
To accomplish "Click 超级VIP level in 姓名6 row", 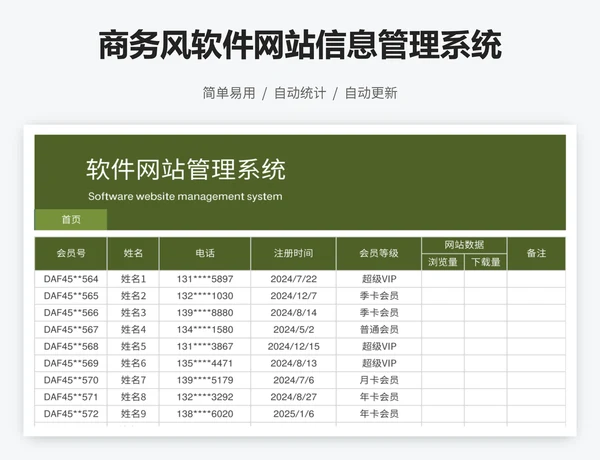I will (x=379, y=363).
